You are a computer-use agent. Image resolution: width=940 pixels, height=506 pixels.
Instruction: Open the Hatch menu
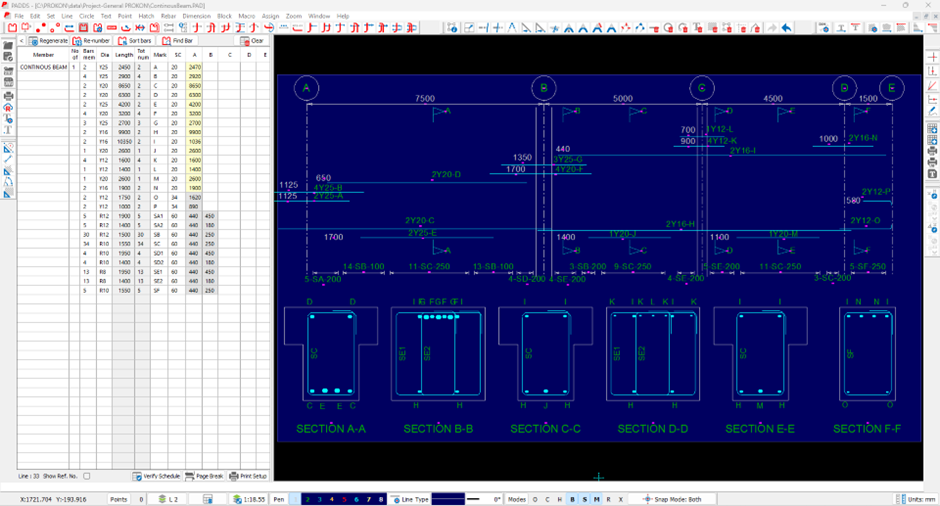coord(146,16)
